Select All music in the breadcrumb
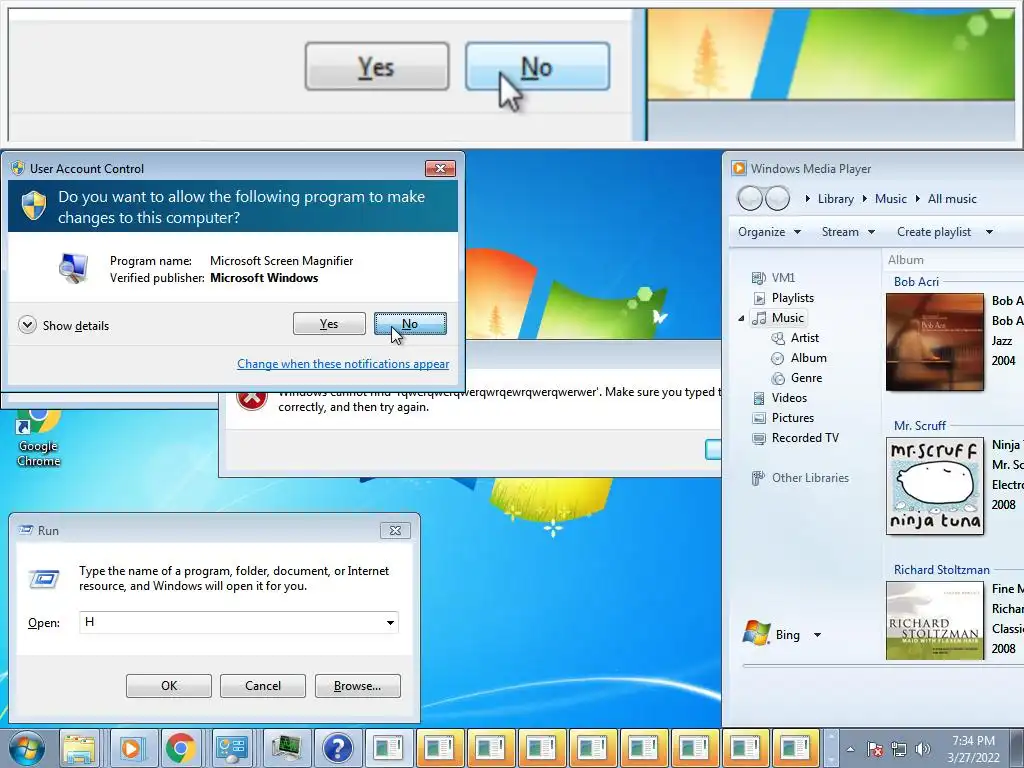This screenshot has width=1024, height=768. coord(952,199)
